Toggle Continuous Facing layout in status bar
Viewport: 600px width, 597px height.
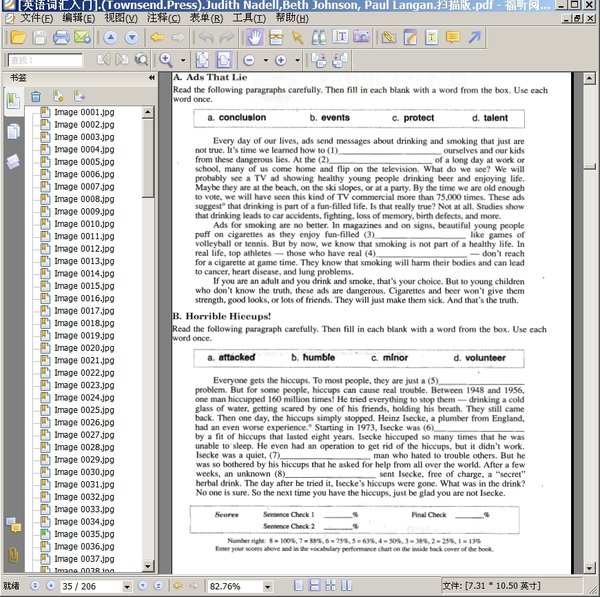[346, 586]
